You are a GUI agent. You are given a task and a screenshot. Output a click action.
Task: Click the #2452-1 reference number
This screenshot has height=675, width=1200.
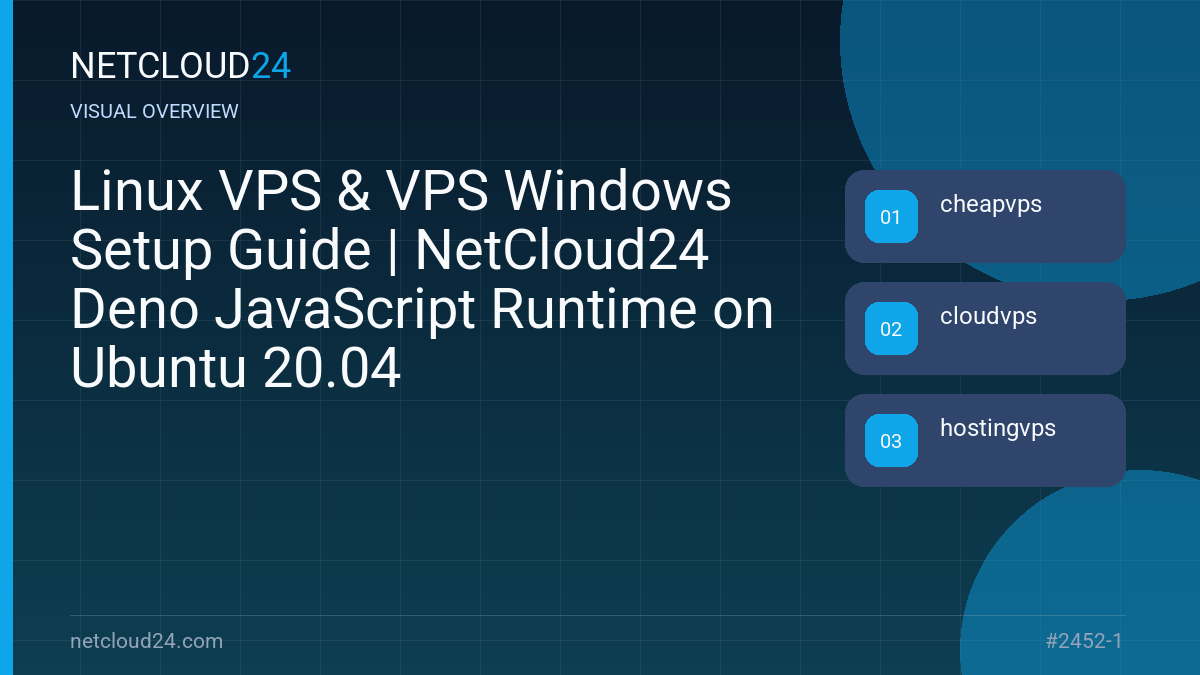point(1084,641)
